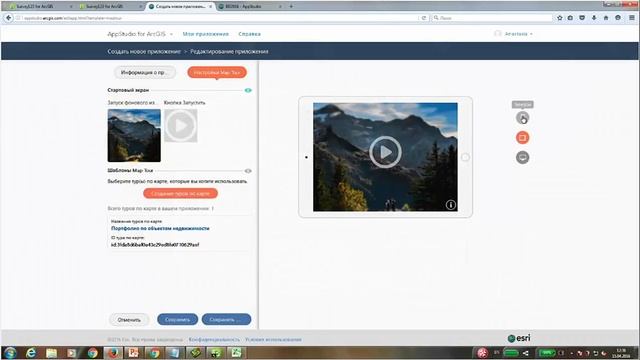Click the browser home icon
640x360 pixels.
coord(606,18)
